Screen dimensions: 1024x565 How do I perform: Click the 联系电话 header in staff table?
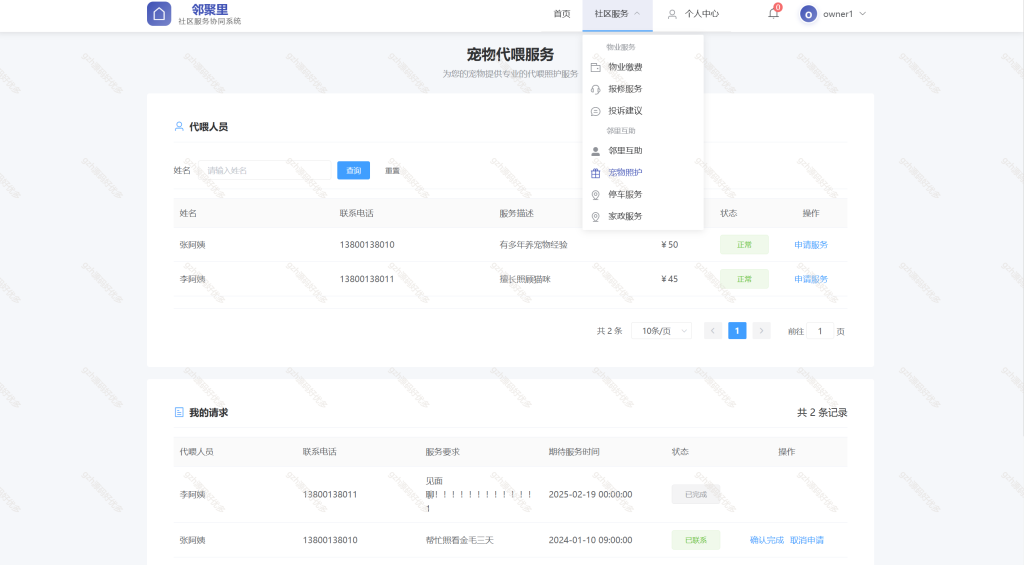pyautogui.click(x=357, y=214)
